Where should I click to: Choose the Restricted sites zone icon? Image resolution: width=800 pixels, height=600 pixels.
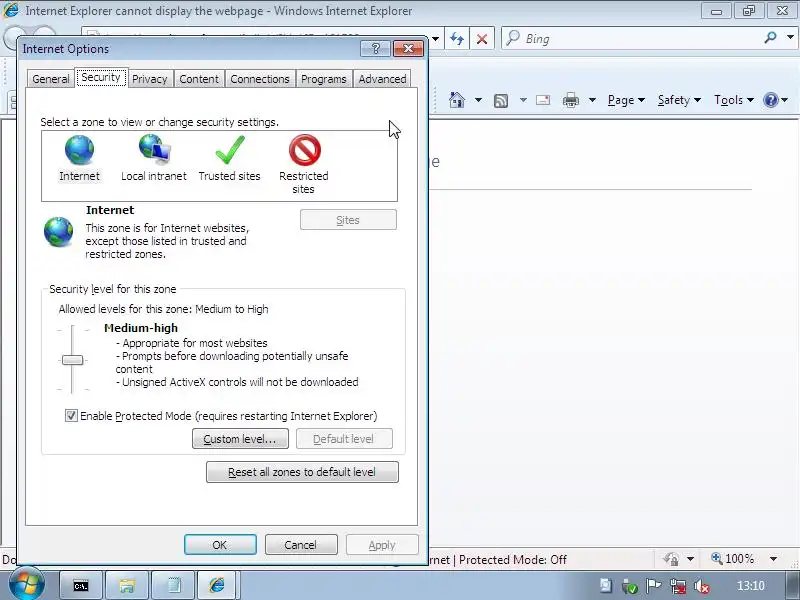(305, 150)
